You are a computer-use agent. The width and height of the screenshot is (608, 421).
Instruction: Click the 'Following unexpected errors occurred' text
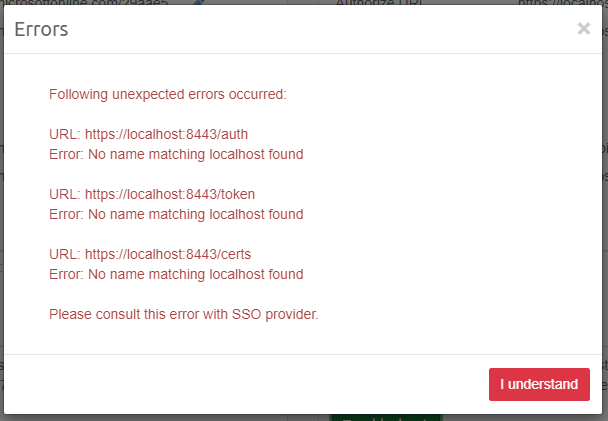point(168,95)
